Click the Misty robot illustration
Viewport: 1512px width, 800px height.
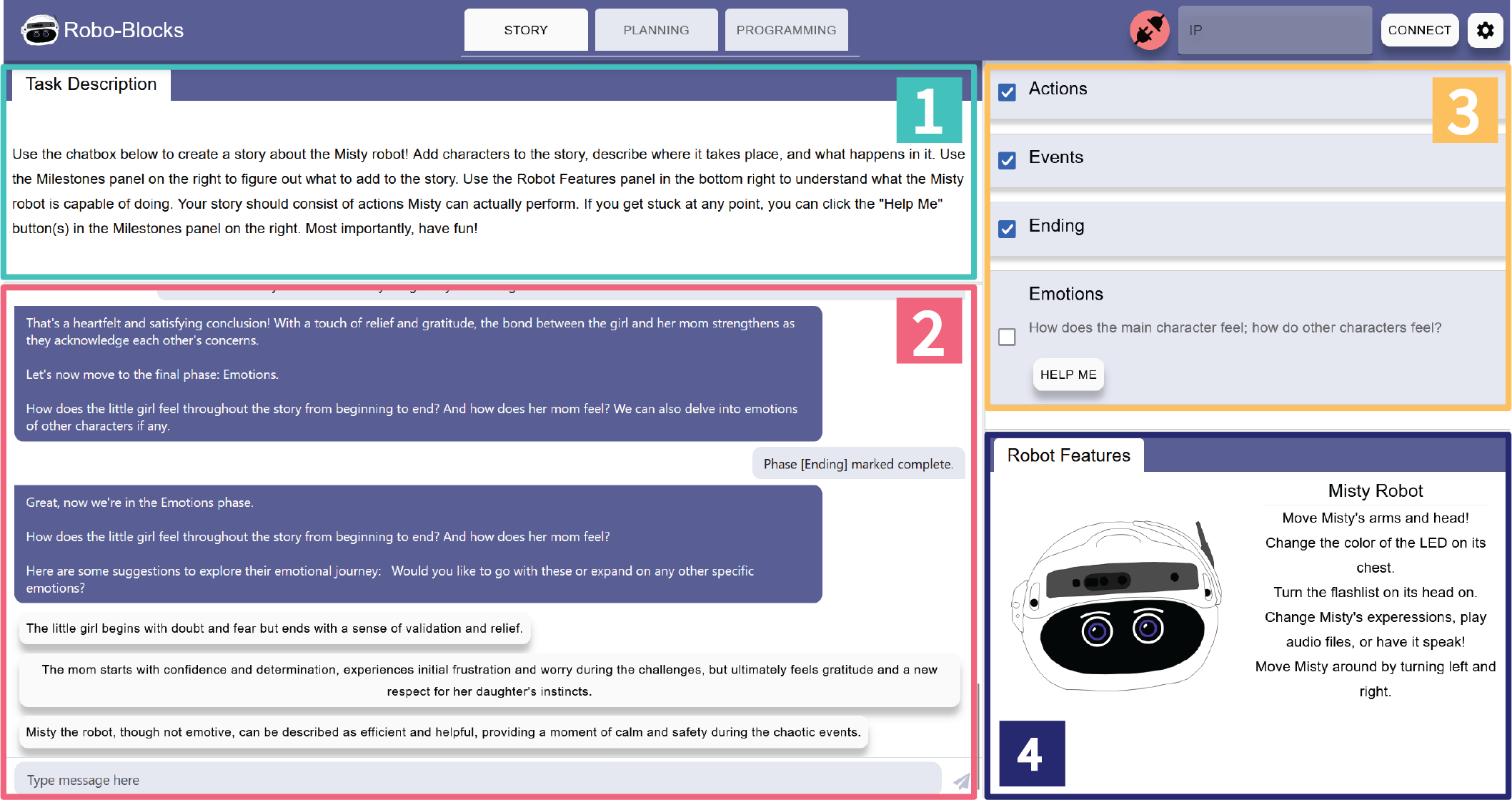tap(1116, 606)
